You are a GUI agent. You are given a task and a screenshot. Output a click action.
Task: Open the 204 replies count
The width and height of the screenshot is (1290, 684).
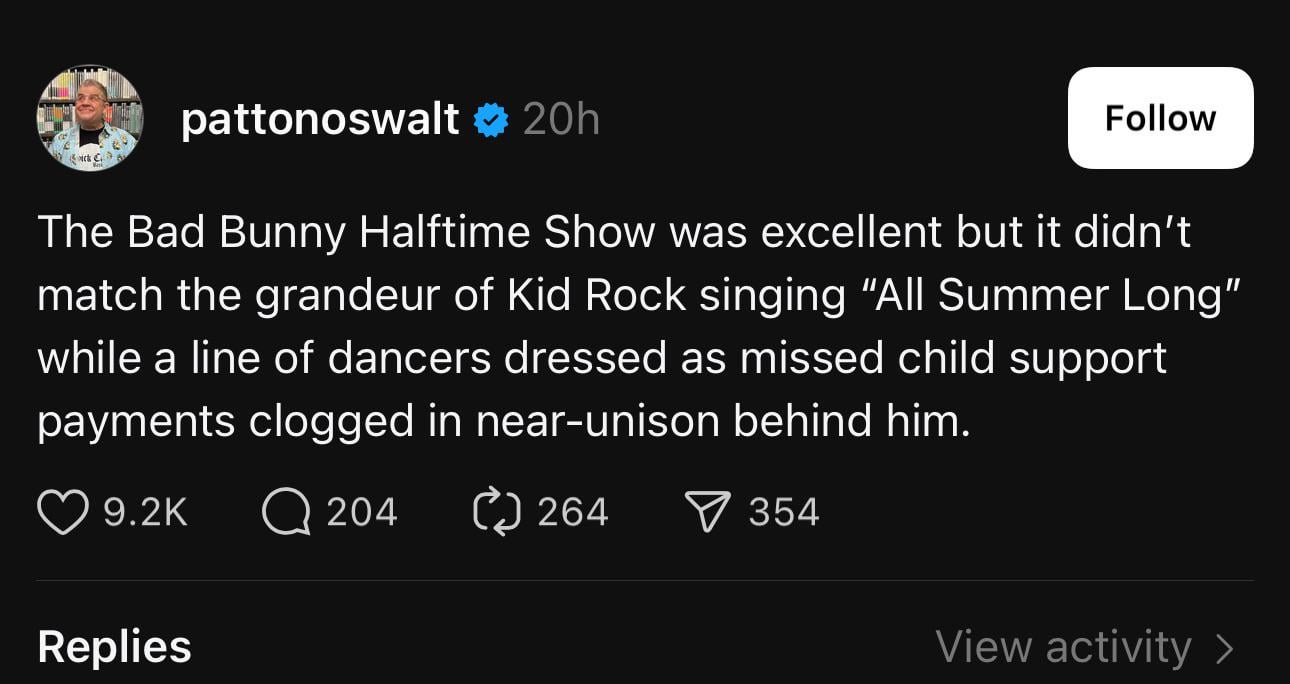coord(362,512)
